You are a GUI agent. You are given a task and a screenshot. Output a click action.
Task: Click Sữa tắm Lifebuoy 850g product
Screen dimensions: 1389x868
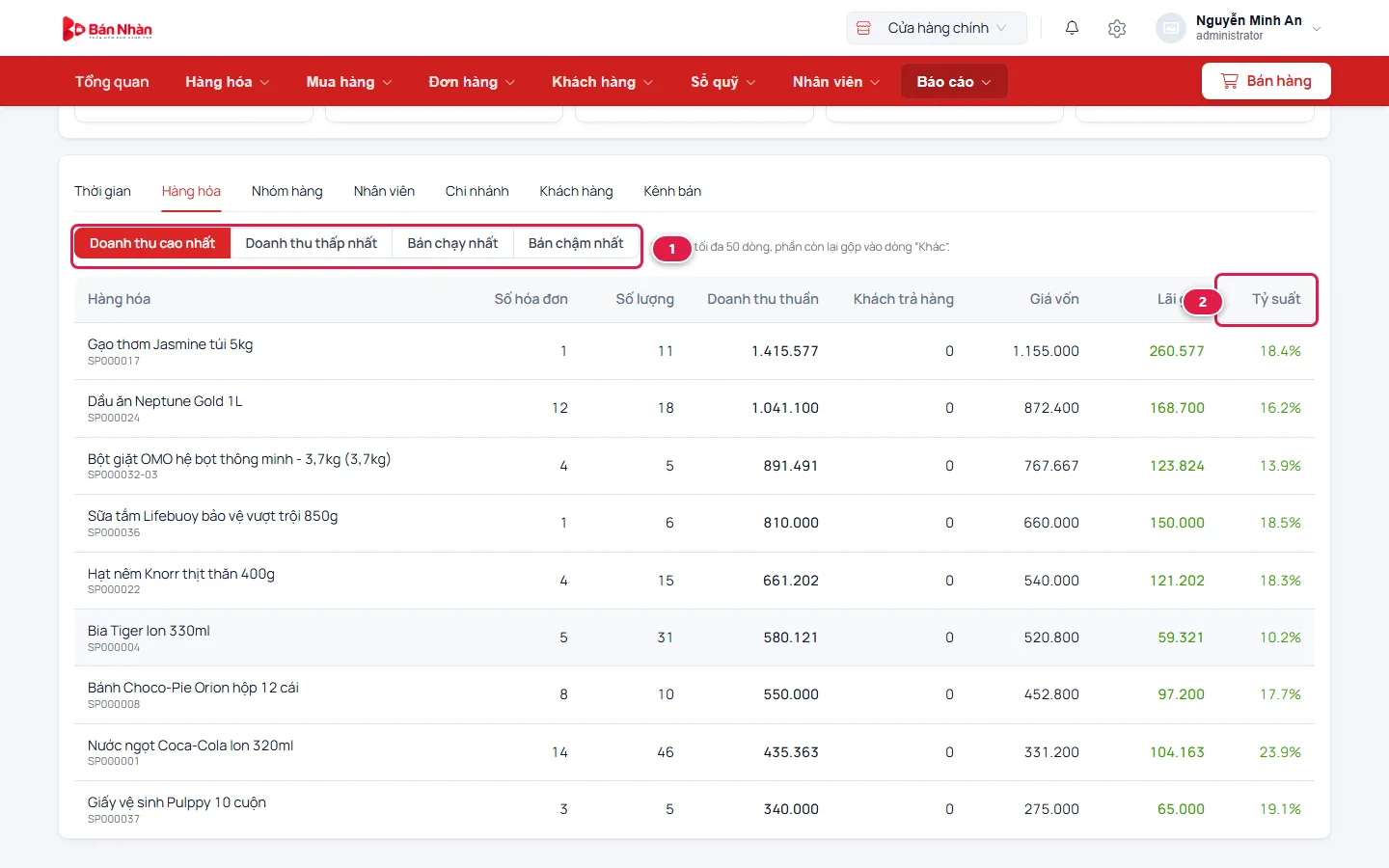coord(212,516)
